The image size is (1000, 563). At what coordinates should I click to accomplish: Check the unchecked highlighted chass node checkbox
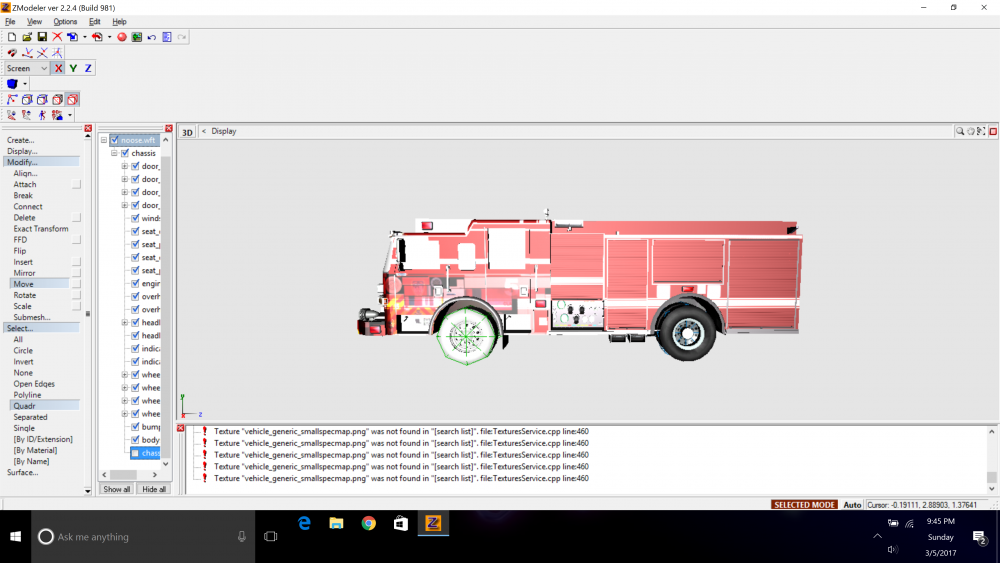[135, 453]
